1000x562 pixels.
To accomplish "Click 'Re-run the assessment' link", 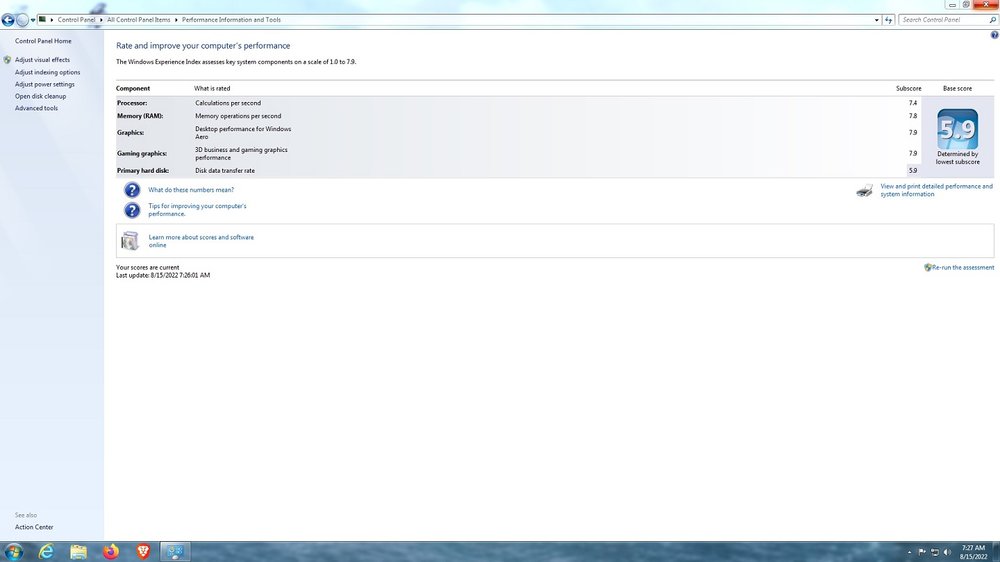I will pyautogui.click(x=962, y=267).
